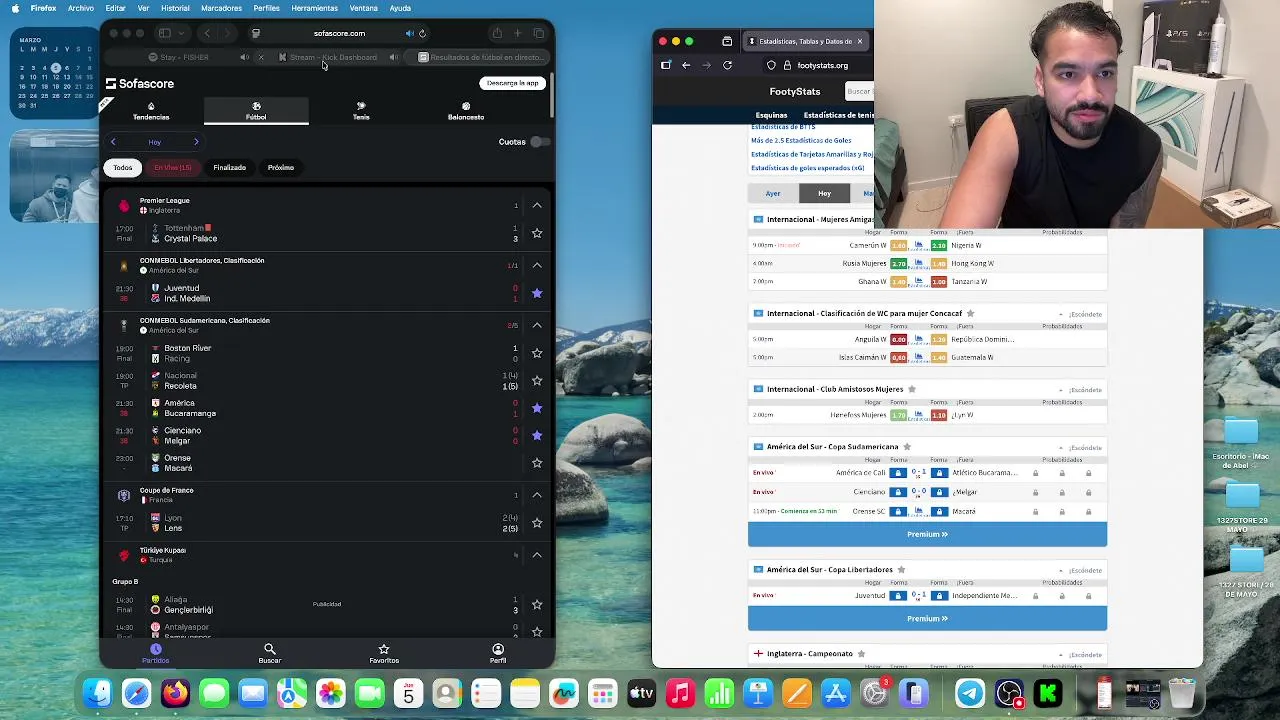The height and width of the screenshot is (720, 1280).
Task: Toggle Safari sidebar icon
Action: click(165, 33)
